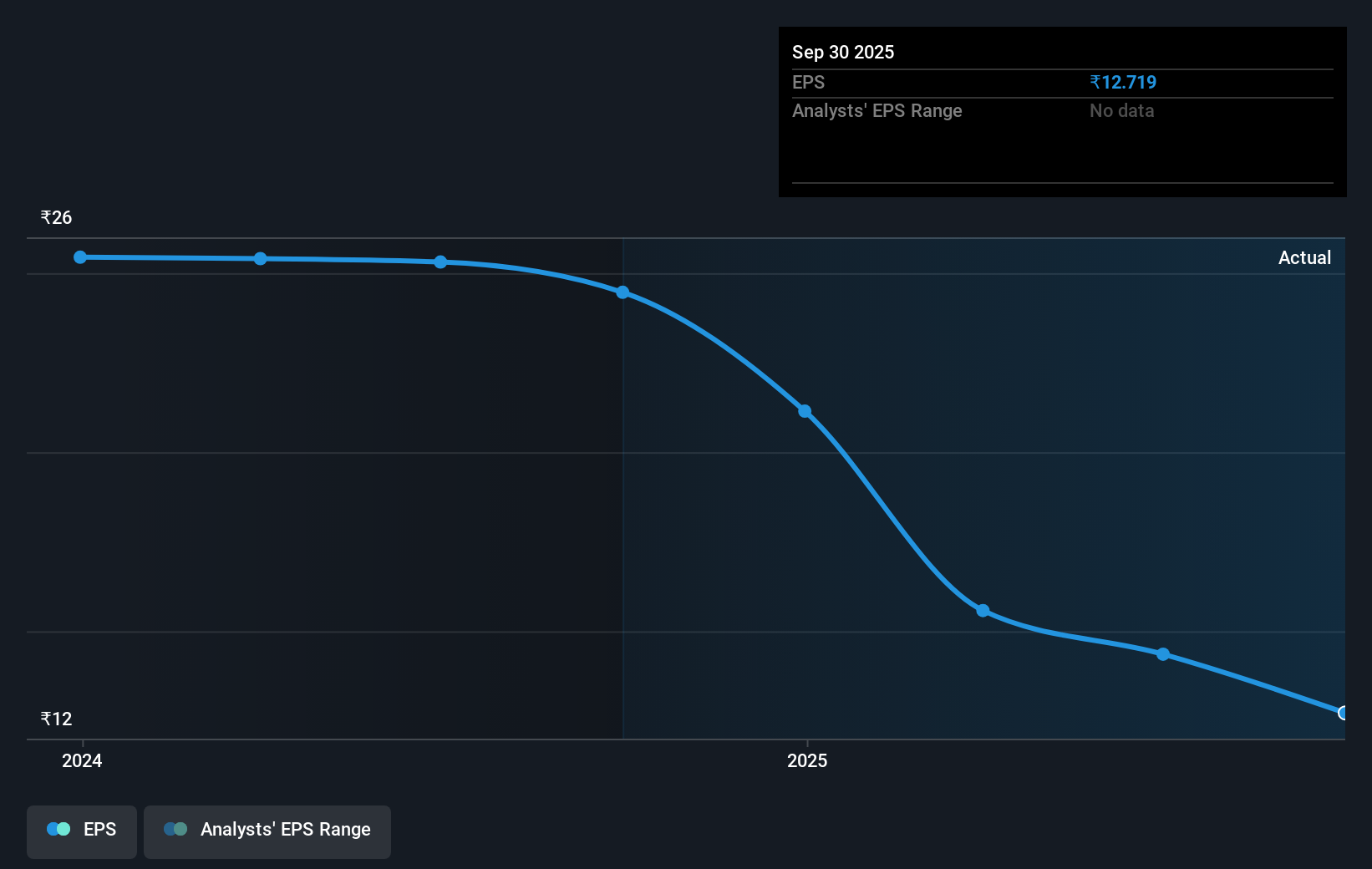This screenshot has height=869, width=1372.
Task: Click the 2025 label on the horizontal axis
Action: point(806,760)
